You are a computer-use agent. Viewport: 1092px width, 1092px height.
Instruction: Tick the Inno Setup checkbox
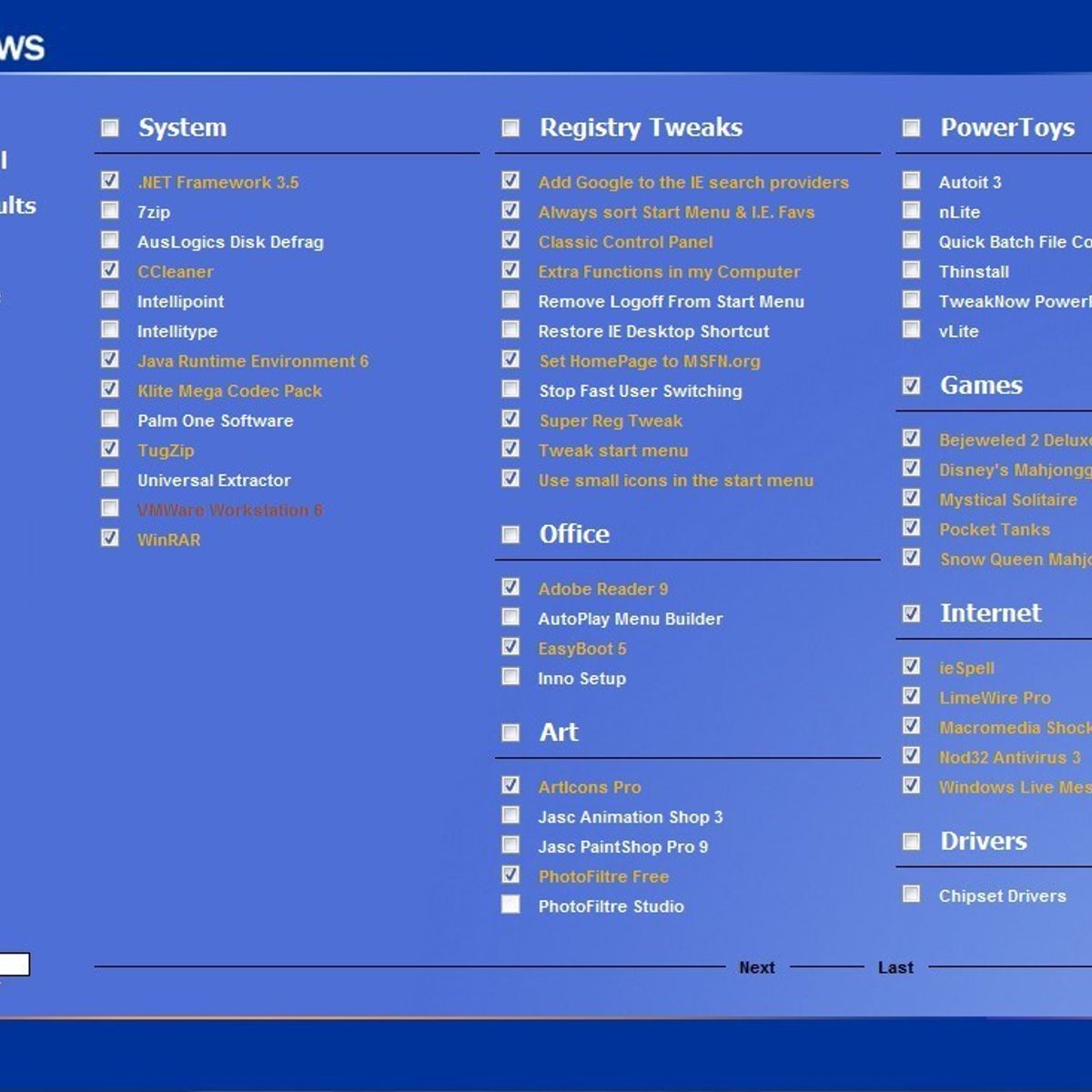[511, 677]
